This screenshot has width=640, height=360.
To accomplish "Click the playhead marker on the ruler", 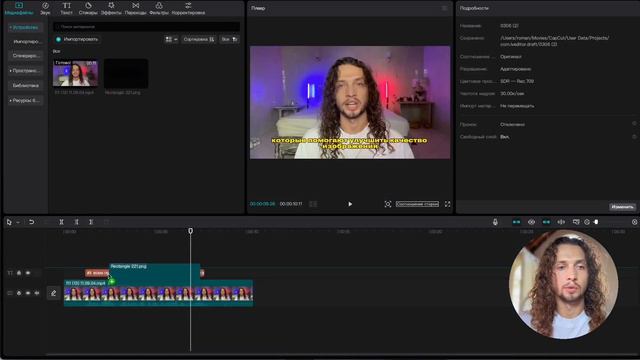I will [191, 231].
